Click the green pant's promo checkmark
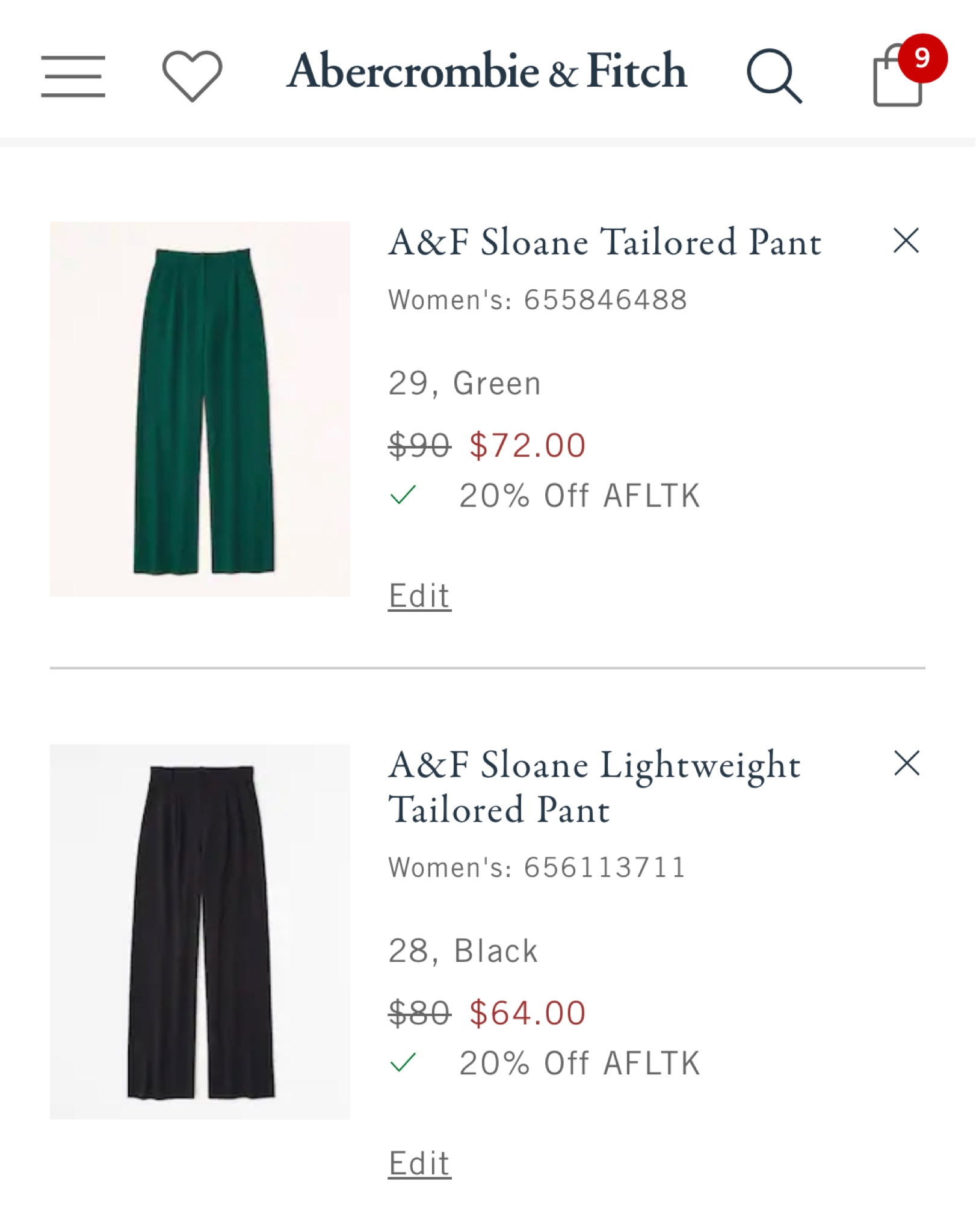 pos(403,496)
